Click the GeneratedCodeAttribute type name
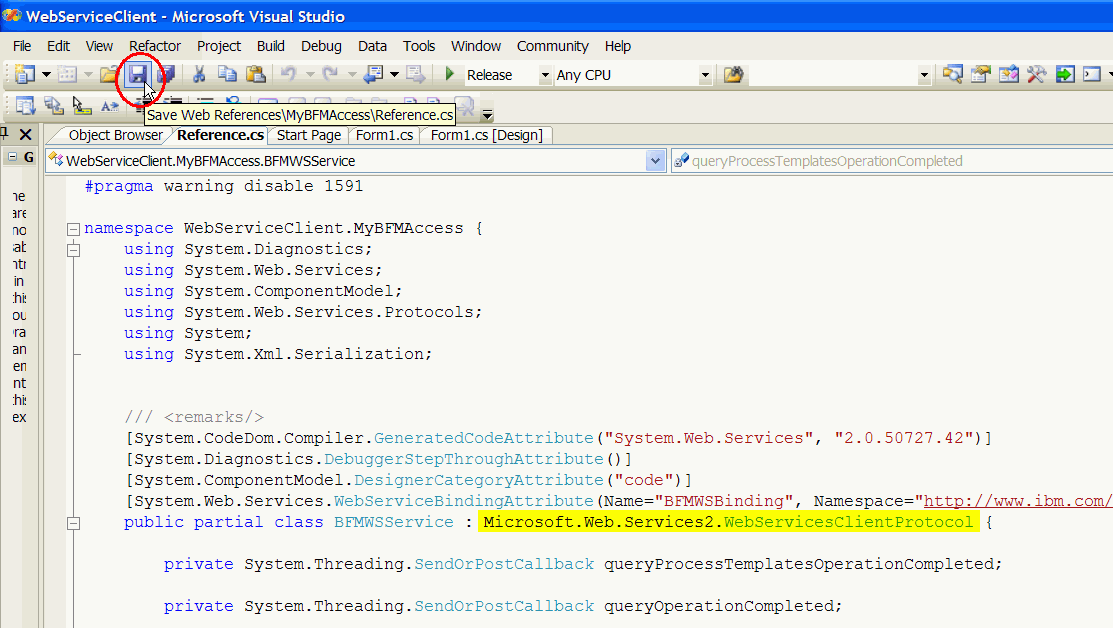Image resolution: width=1113 pixels, height=628 pixels. pyautogui.click(x=483, y=438)
